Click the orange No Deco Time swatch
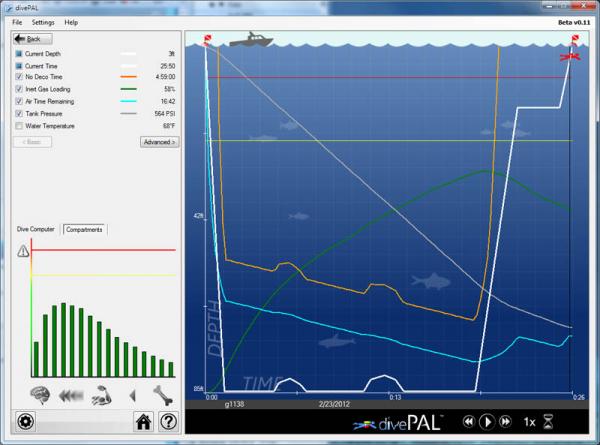Screen dimensions: 600x445 (129, 77)
